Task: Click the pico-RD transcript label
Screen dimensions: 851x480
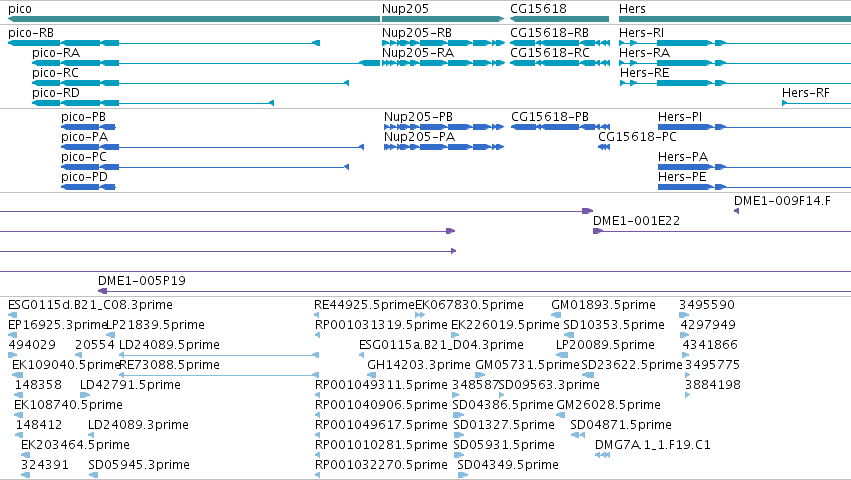Action: coord(56,93)
